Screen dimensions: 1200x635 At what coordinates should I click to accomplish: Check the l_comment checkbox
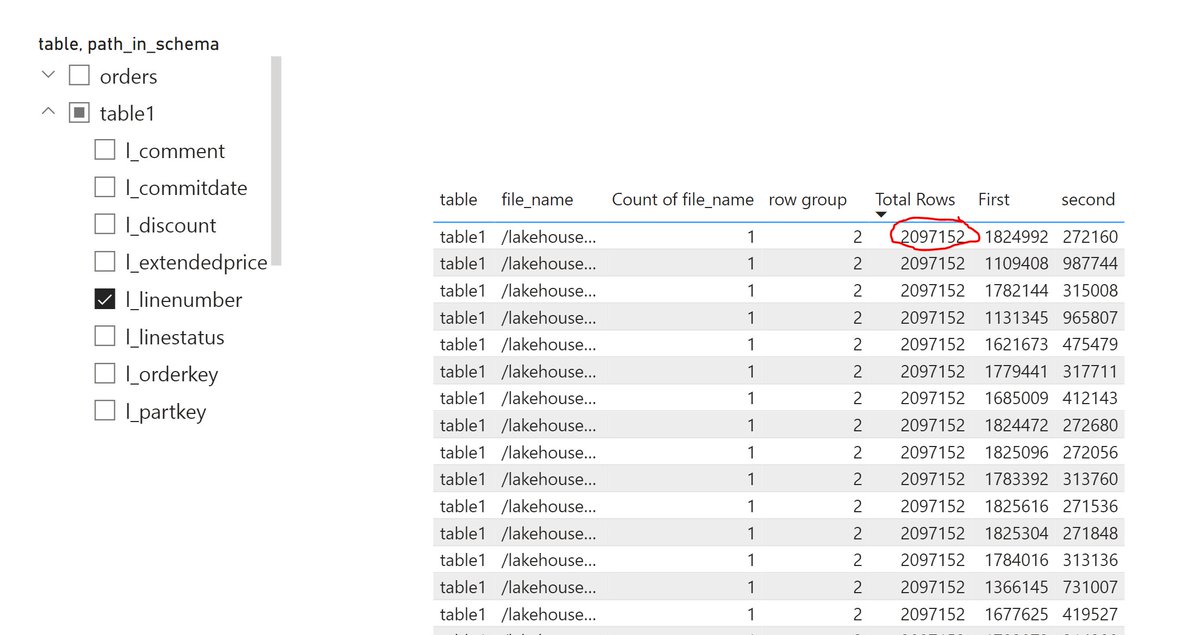click(x=104, y=150)
